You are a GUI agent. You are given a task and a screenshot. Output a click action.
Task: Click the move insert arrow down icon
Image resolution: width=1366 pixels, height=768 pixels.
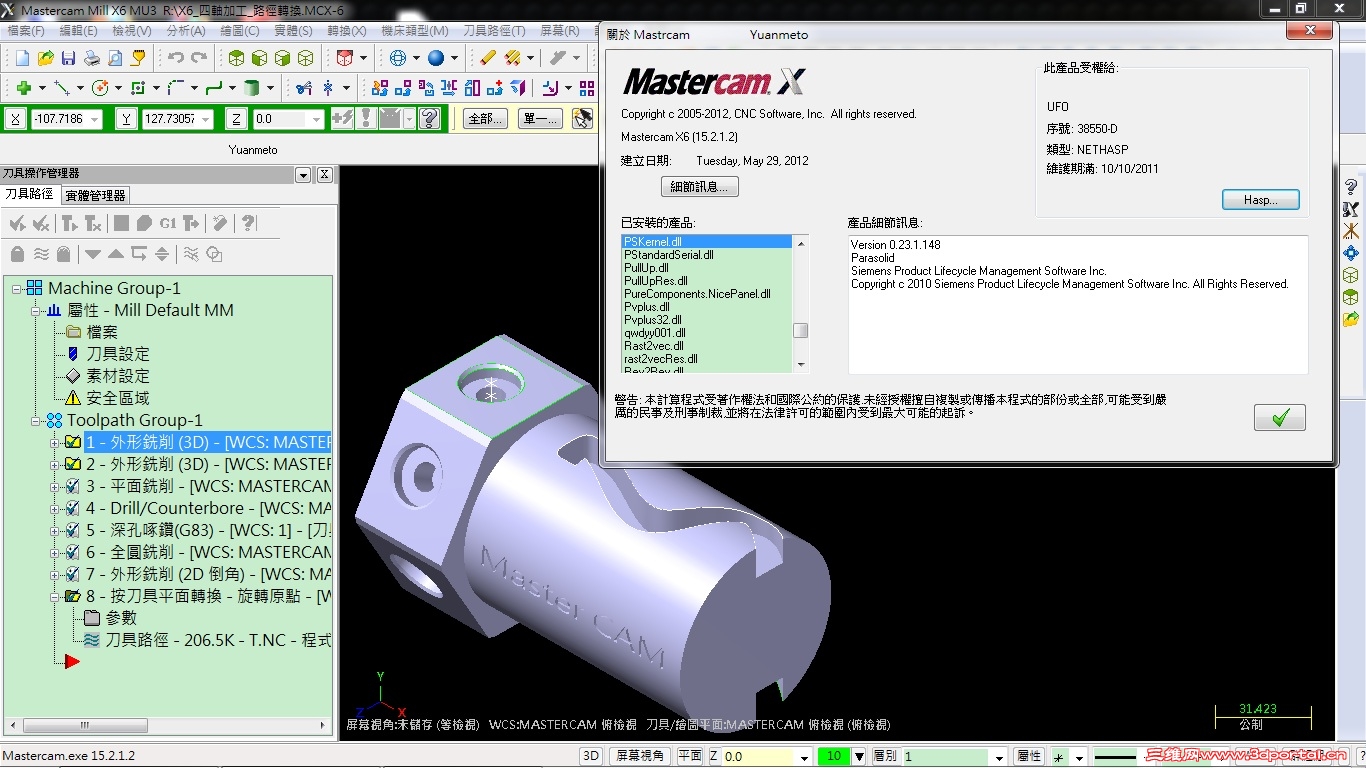click(93, 254)
